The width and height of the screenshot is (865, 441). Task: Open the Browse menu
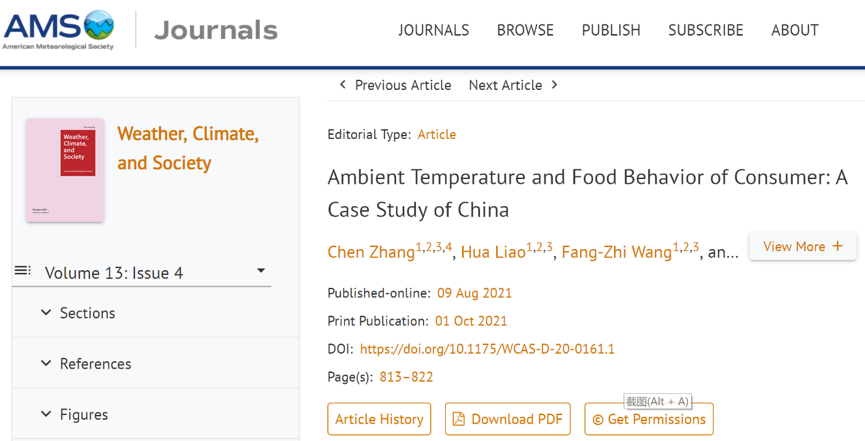[525, 30]
